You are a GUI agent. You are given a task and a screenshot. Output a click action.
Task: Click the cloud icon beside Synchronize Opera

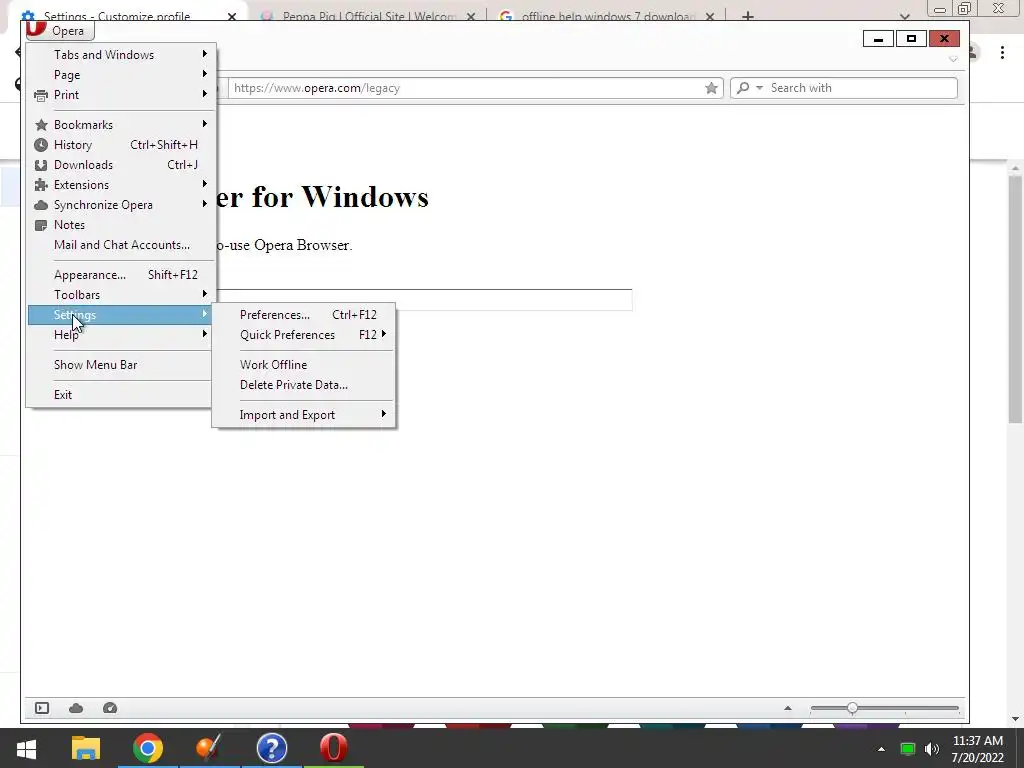[40, 205]
